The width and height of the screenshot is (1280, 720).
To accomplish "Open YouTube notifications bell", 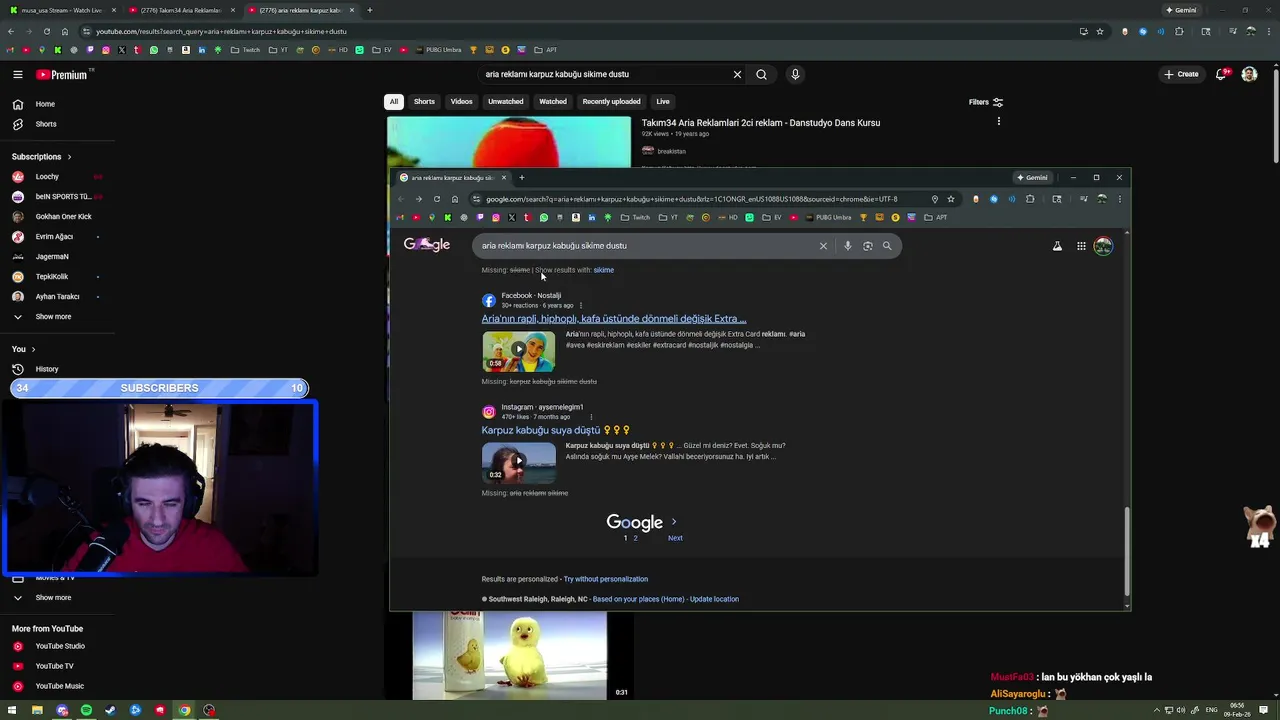I will [x=1223, y=74].
